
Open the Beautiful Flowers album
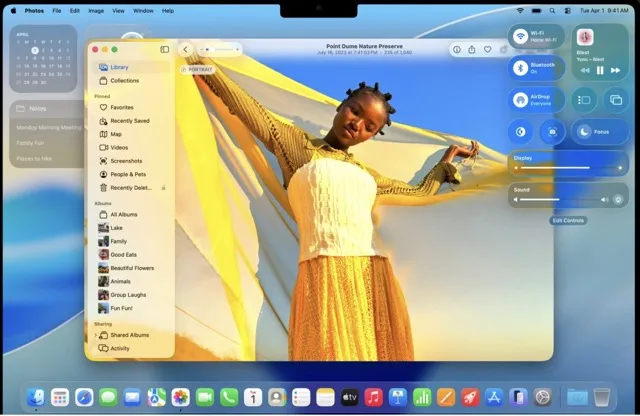pos(131,268)
